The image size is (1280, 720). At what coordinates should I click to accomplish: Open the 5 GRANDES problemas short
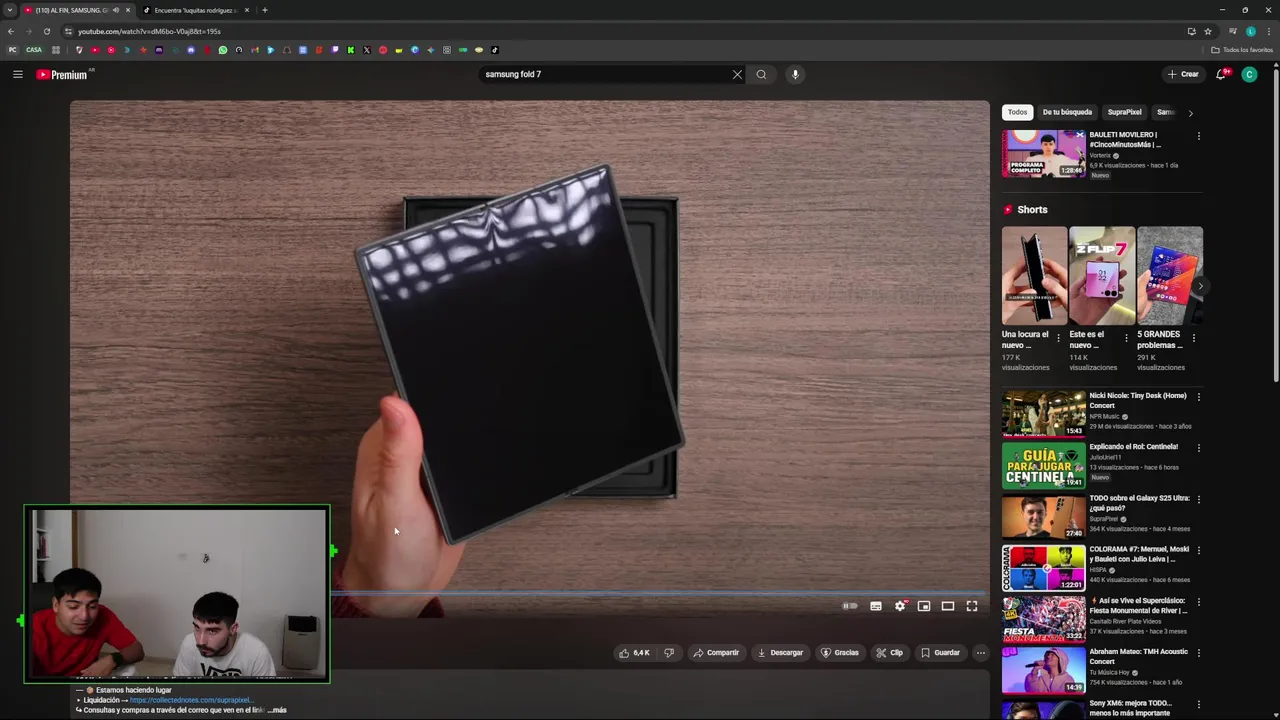1170,275
